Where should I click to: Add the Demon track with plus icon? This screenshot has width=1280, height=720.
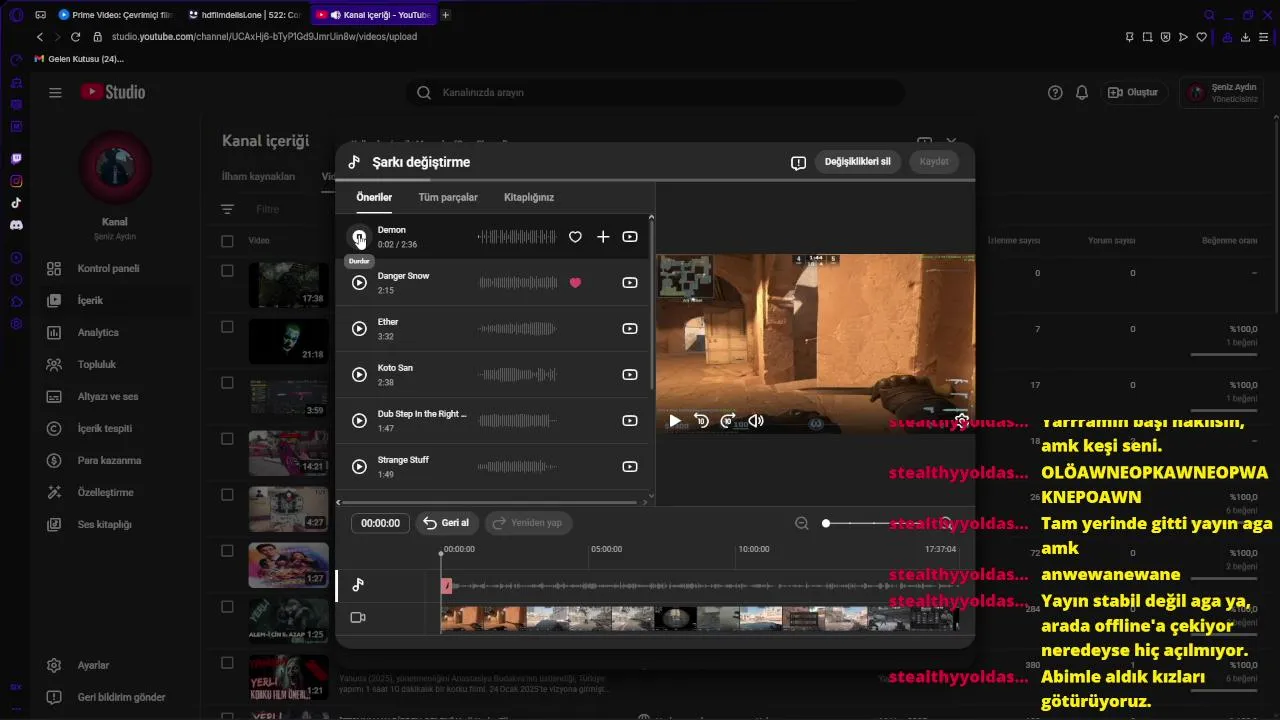click(603, 237)
